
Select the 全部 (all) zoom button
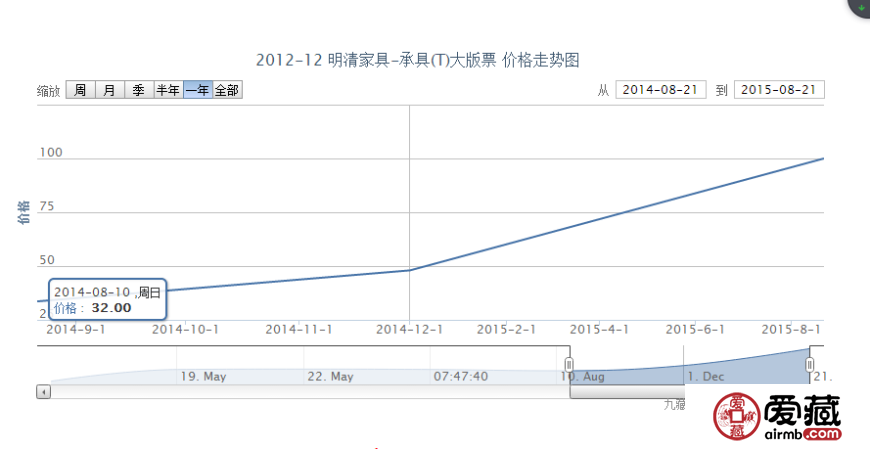pyautogui.click(x=227, y=90)
